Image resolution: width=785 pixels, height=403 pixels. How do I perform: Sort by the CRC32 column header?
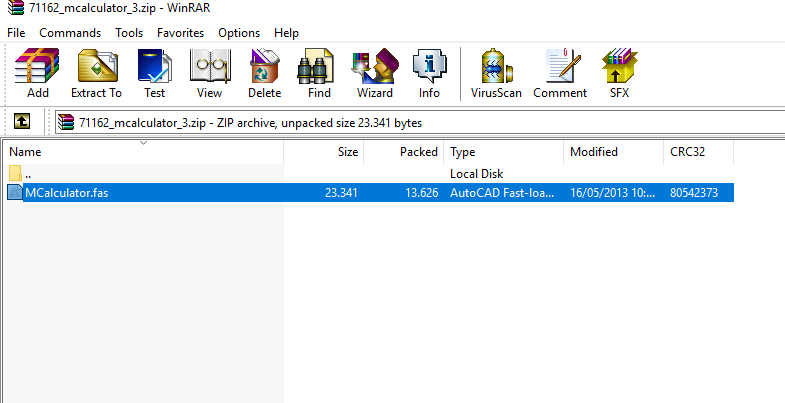(x=699, y=152)
